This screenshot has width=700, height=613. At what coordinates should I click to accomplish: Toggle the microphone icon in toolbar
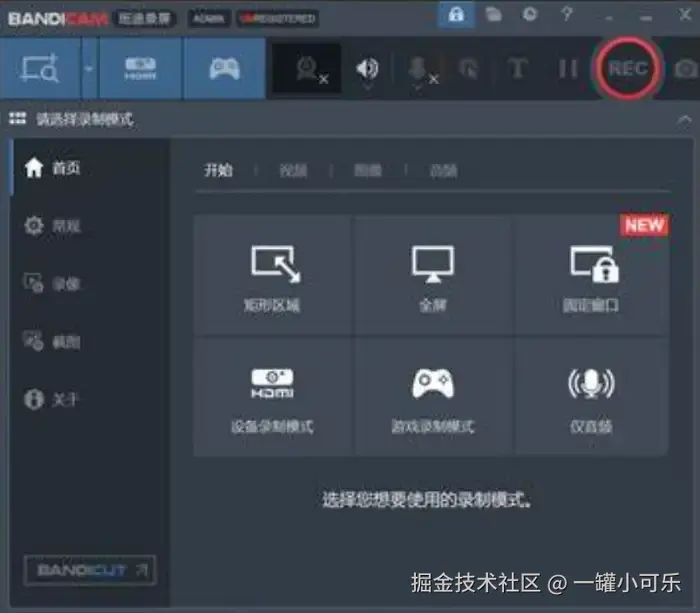coord(420,70)
